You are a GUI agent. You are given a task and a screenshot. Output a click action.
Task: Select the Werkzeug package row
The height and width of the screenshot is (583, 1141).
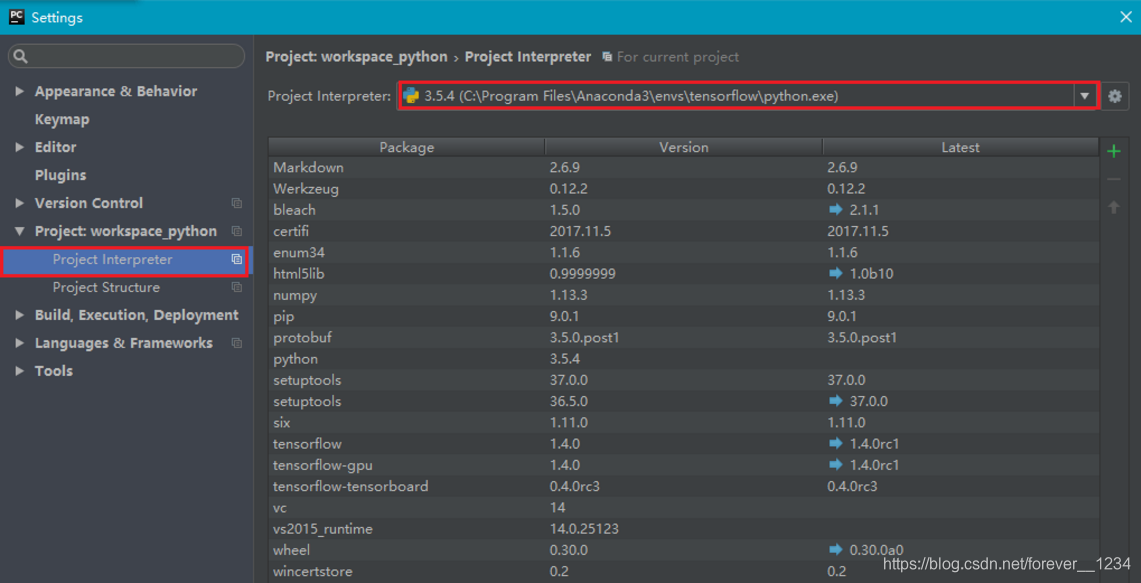[x=683, y=189]
